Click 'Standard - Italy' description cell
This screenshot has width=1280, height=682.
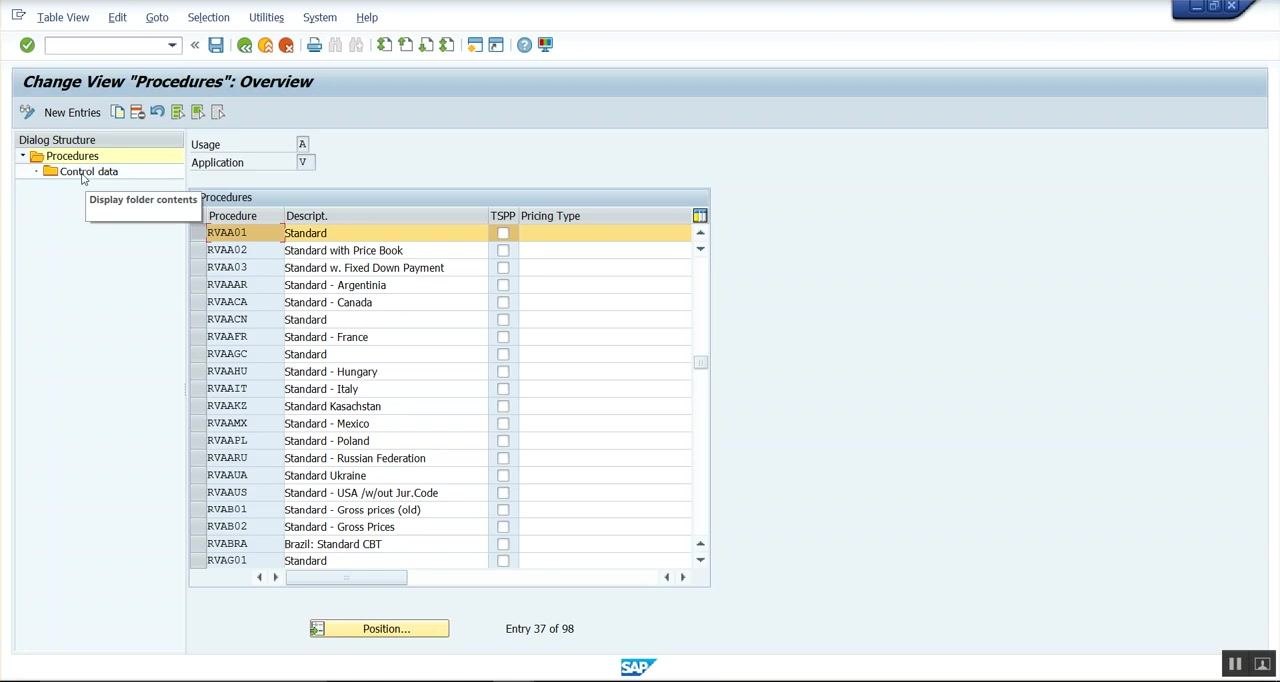coord(386,389)
